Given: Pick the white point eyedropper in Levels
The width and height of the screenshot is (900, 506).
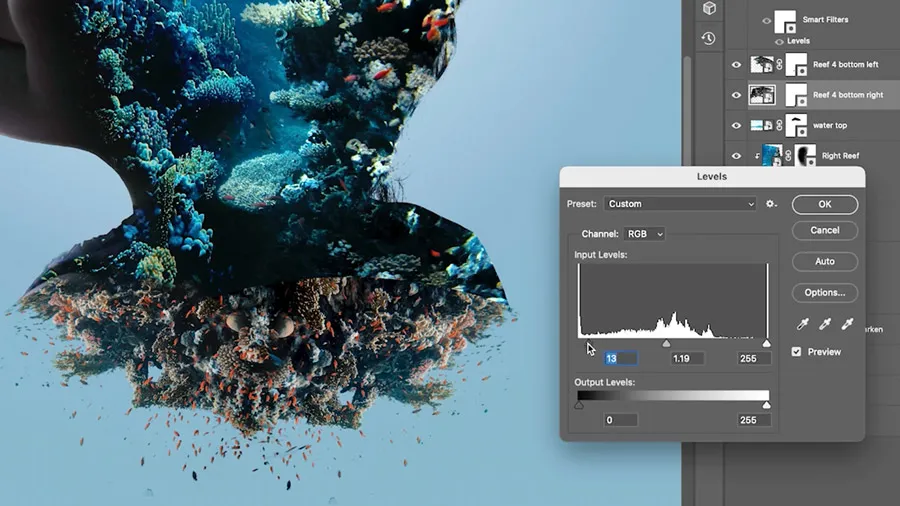Looking at the screenshot, I should tap(847, 324).
